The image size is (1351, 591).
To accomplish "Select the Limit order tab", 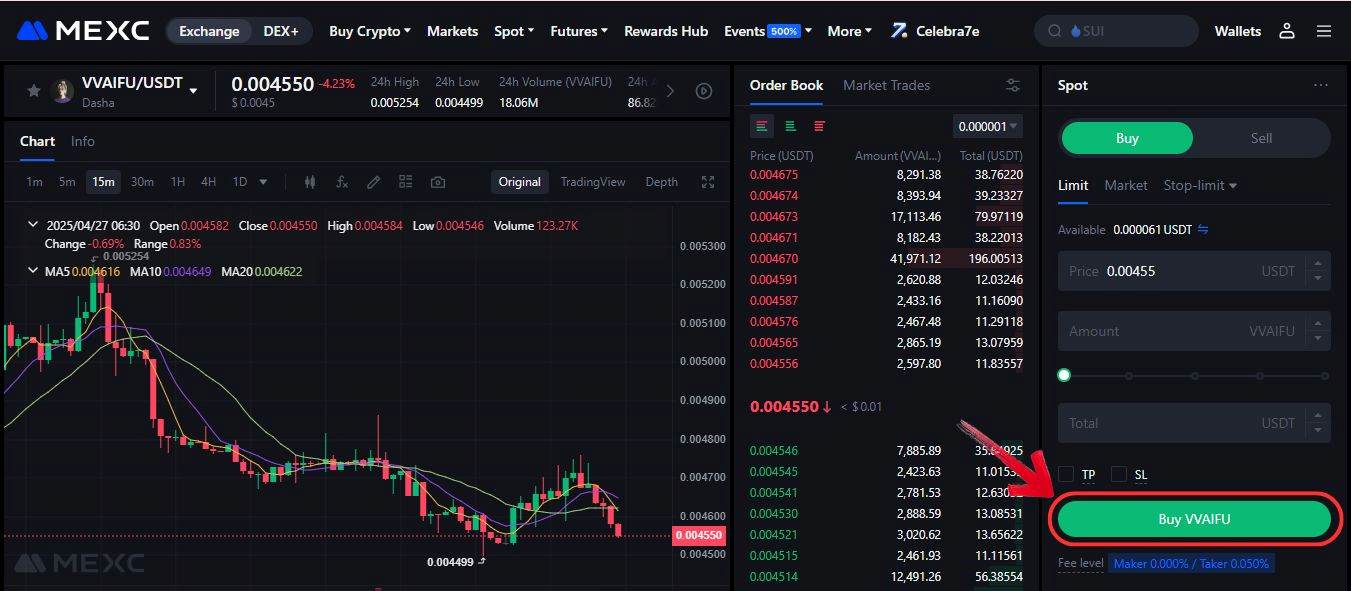I will coord(1073,185).
